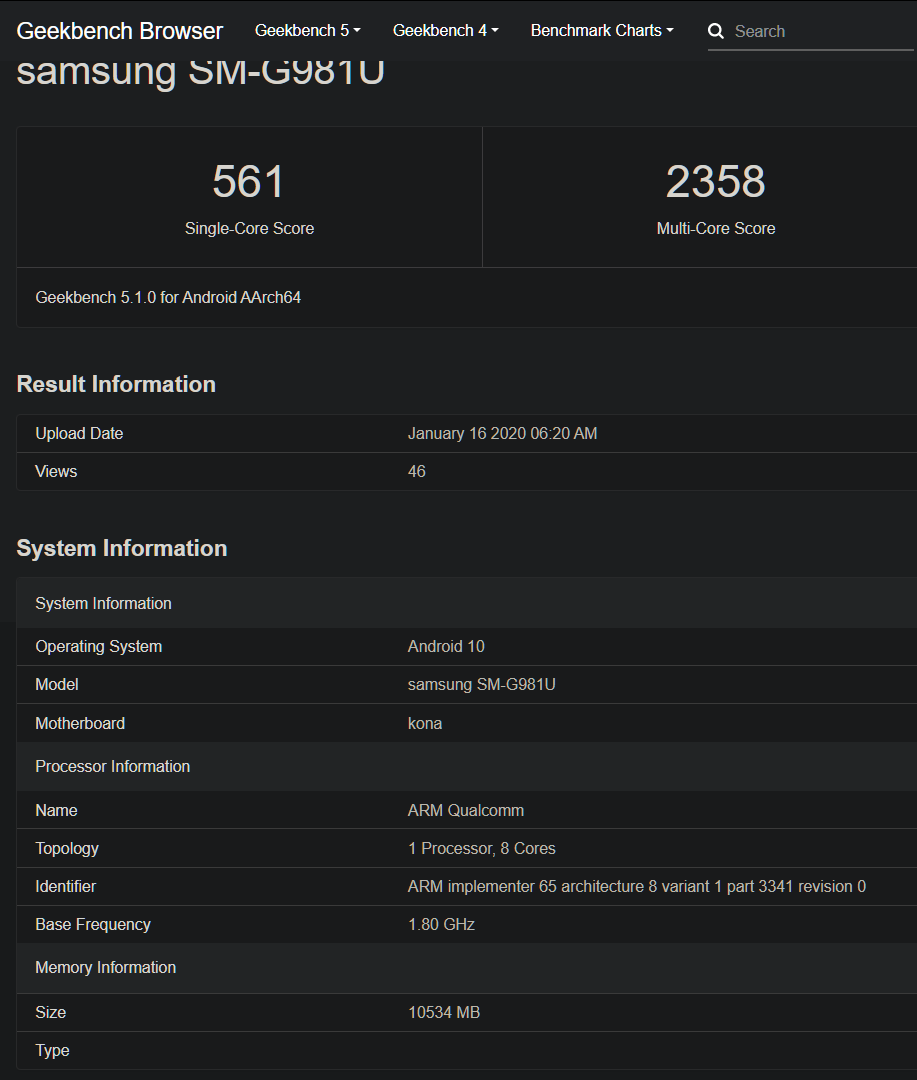
Task: Expand the Geekbench 4 dropdown menu
Action: [x=445, y=30]
